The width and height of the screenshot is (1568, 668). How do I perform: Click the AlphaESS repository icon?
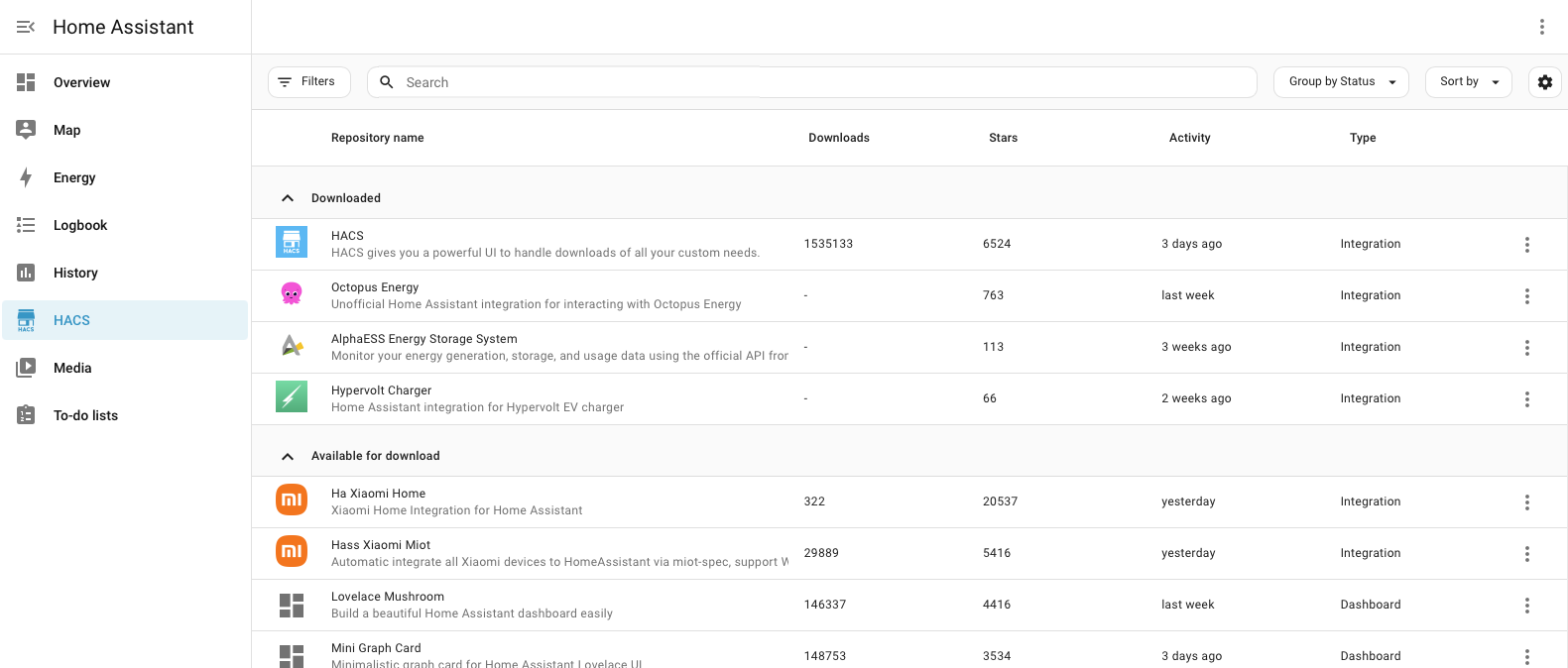click(292, 345)
